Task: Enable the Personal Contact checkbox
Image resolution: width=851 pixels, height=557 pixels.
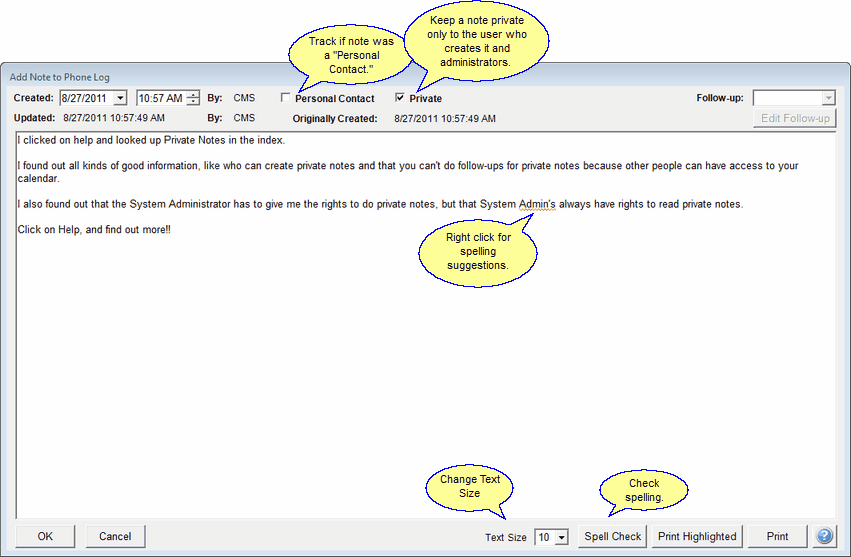Action: (x=286, y=98)
